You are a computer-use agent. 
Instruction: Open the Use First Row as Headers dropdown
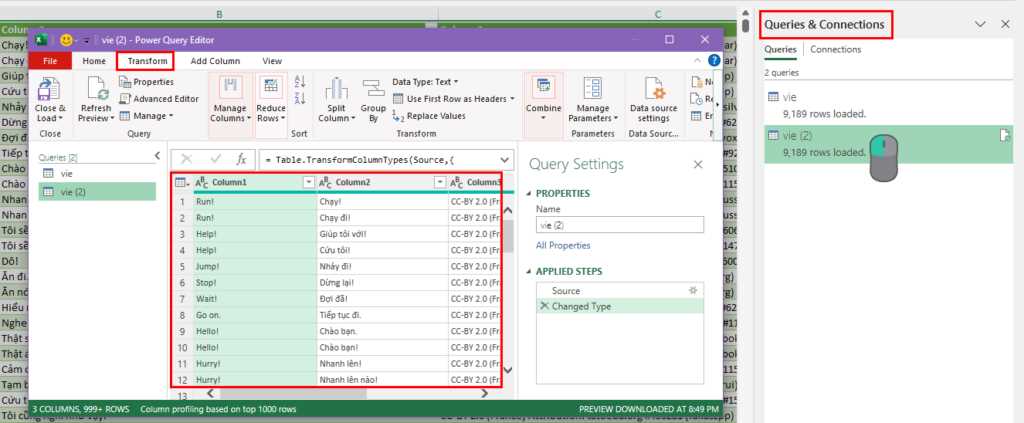pyautogui.click(x=454, y=99)
